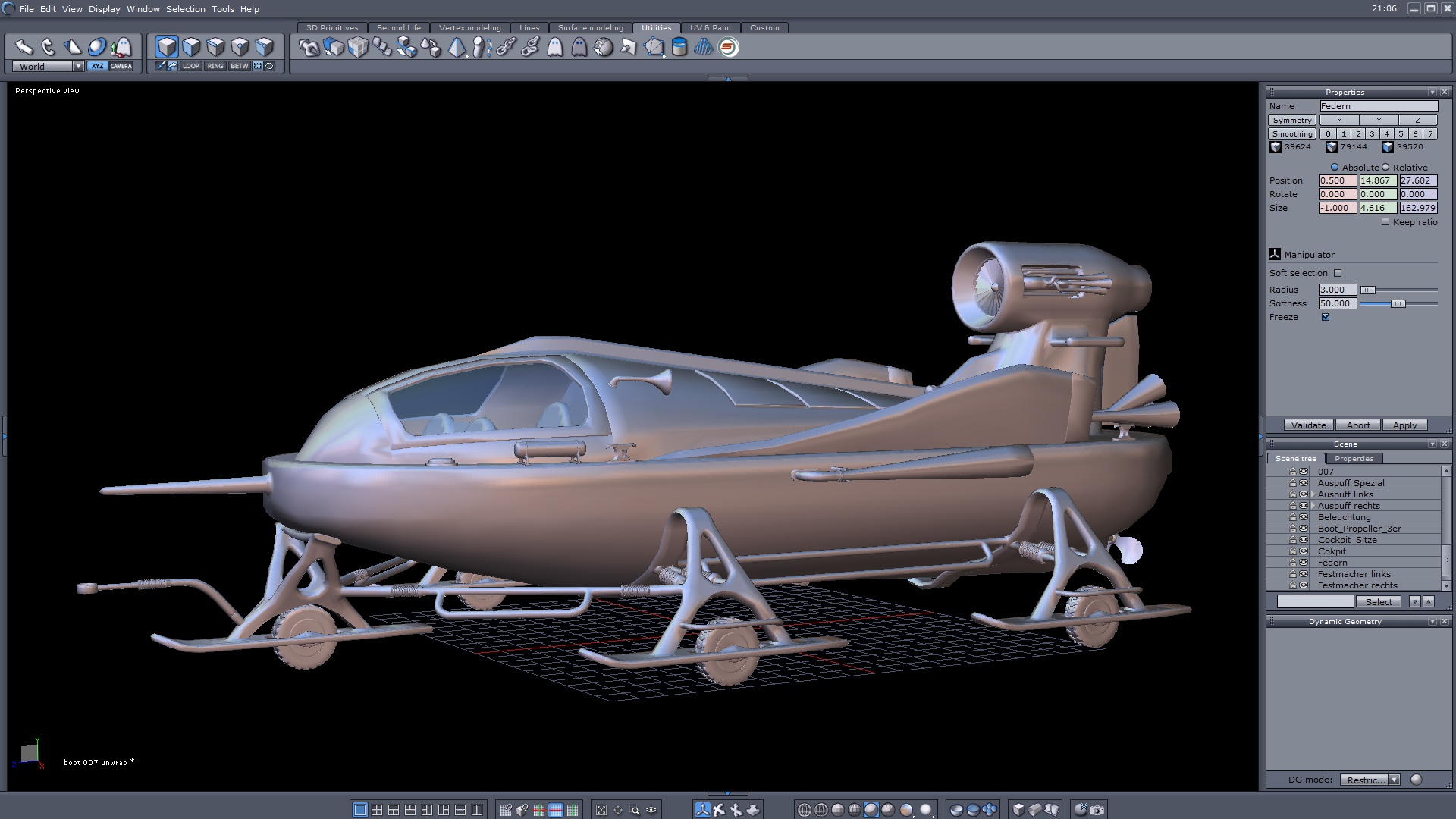Click the LOOP selection button
This screenshot has width=1456, height=819.
tap(190, 66)
